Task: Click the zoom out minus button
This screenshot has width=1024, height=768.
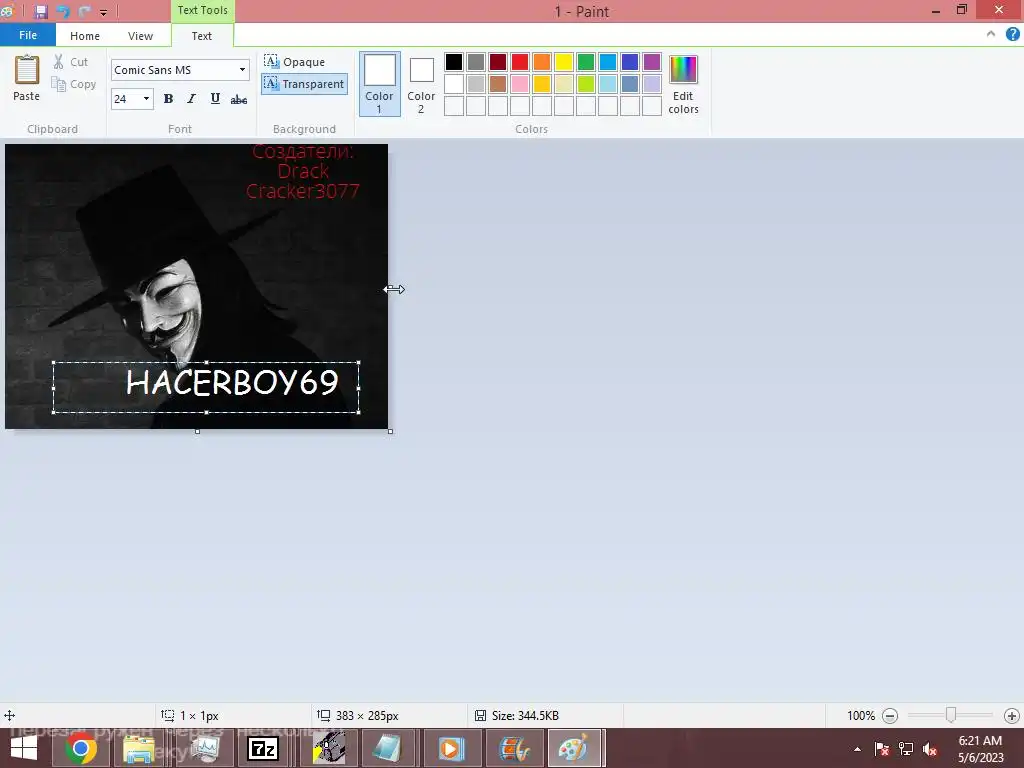Action: point(889,716)
